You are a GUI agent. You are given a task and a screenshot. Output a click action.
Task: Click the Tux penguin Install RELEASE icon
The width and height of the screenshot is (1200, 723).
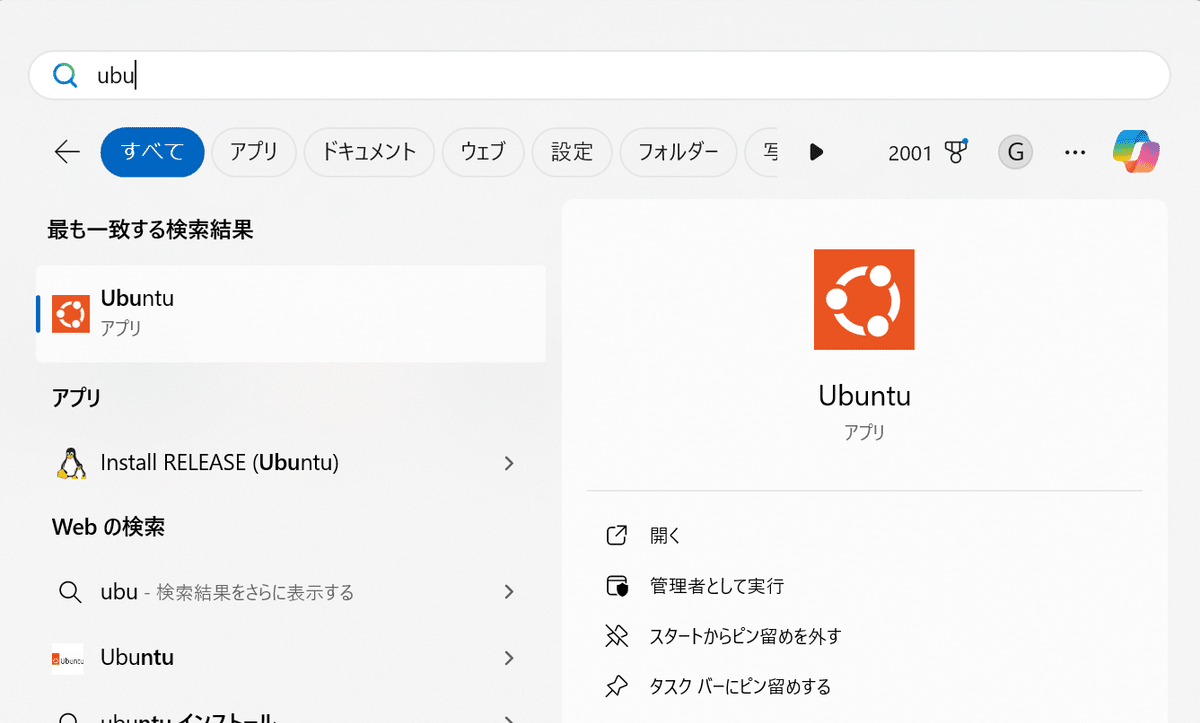[x=70, y=463]
